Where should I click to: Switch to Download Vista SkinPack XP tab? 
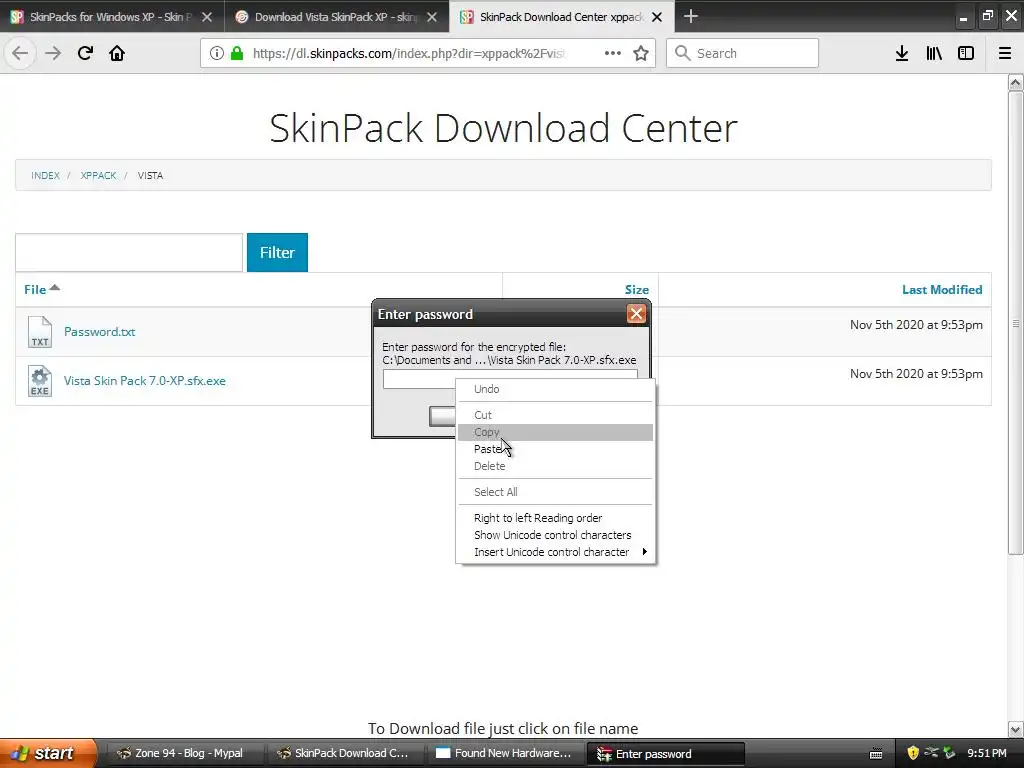pyautogui.click(x=336, y=17)
